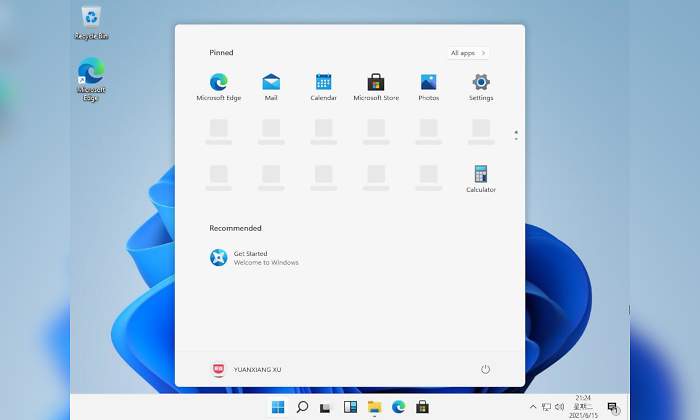Open the clock and date in the taskbar
The width and height of the screenshot is (700, 420).
point(583,406)
